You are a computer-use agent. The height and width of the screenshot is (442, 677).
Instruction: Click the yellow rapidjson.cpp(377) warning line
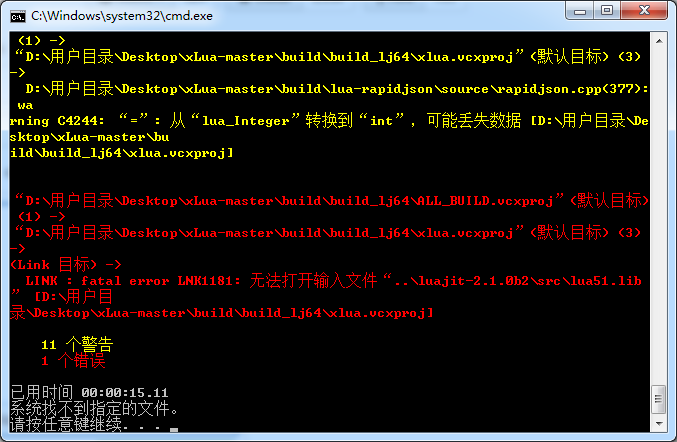pyautogui.click(x=337, y=89)
